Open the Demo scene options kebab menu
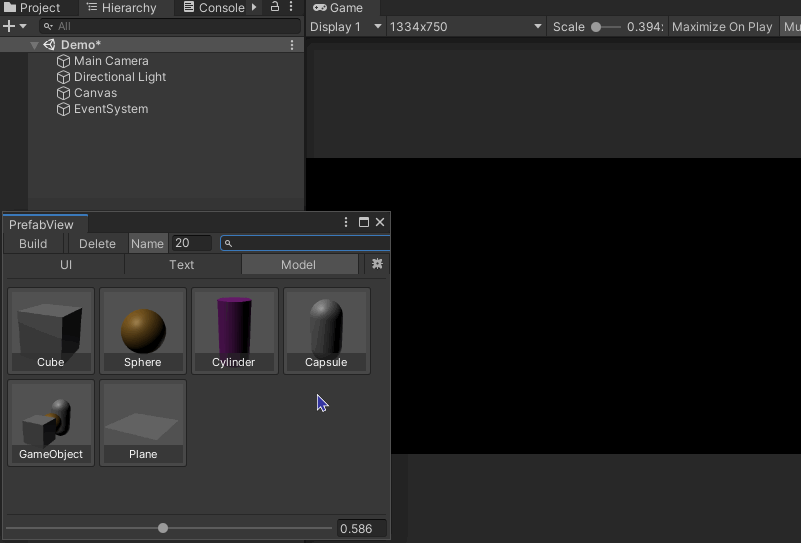This screenshot has height=543, width=801. point(292,45)
